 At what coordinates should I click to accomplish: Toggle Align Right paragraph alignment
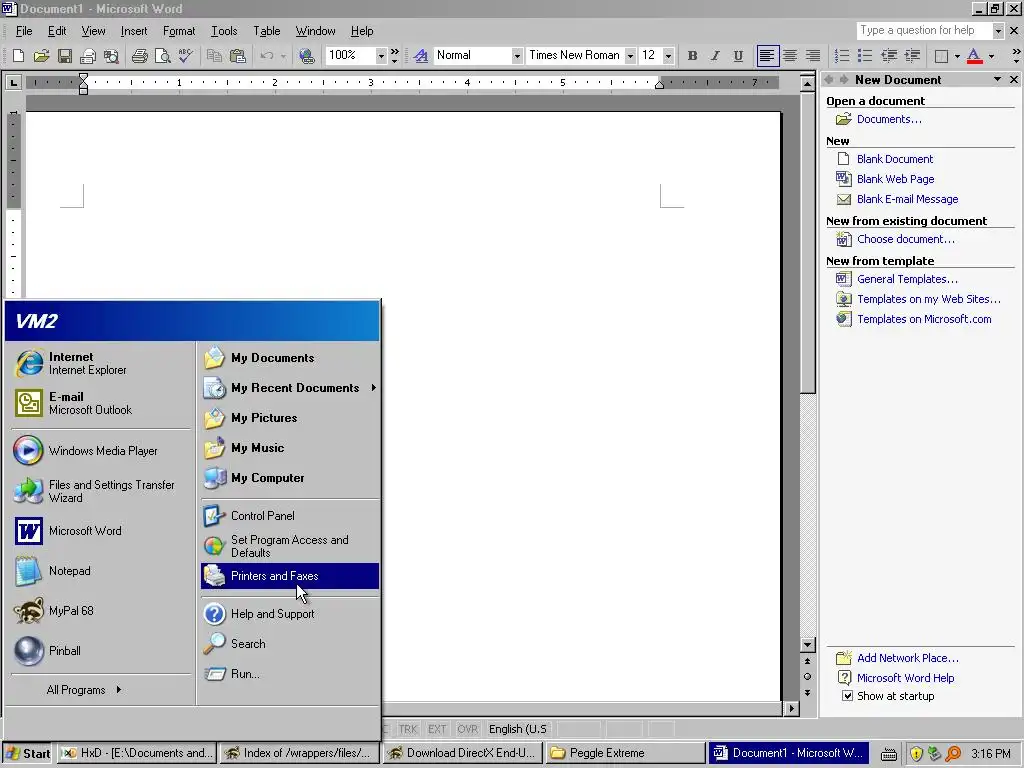[812, 56]
